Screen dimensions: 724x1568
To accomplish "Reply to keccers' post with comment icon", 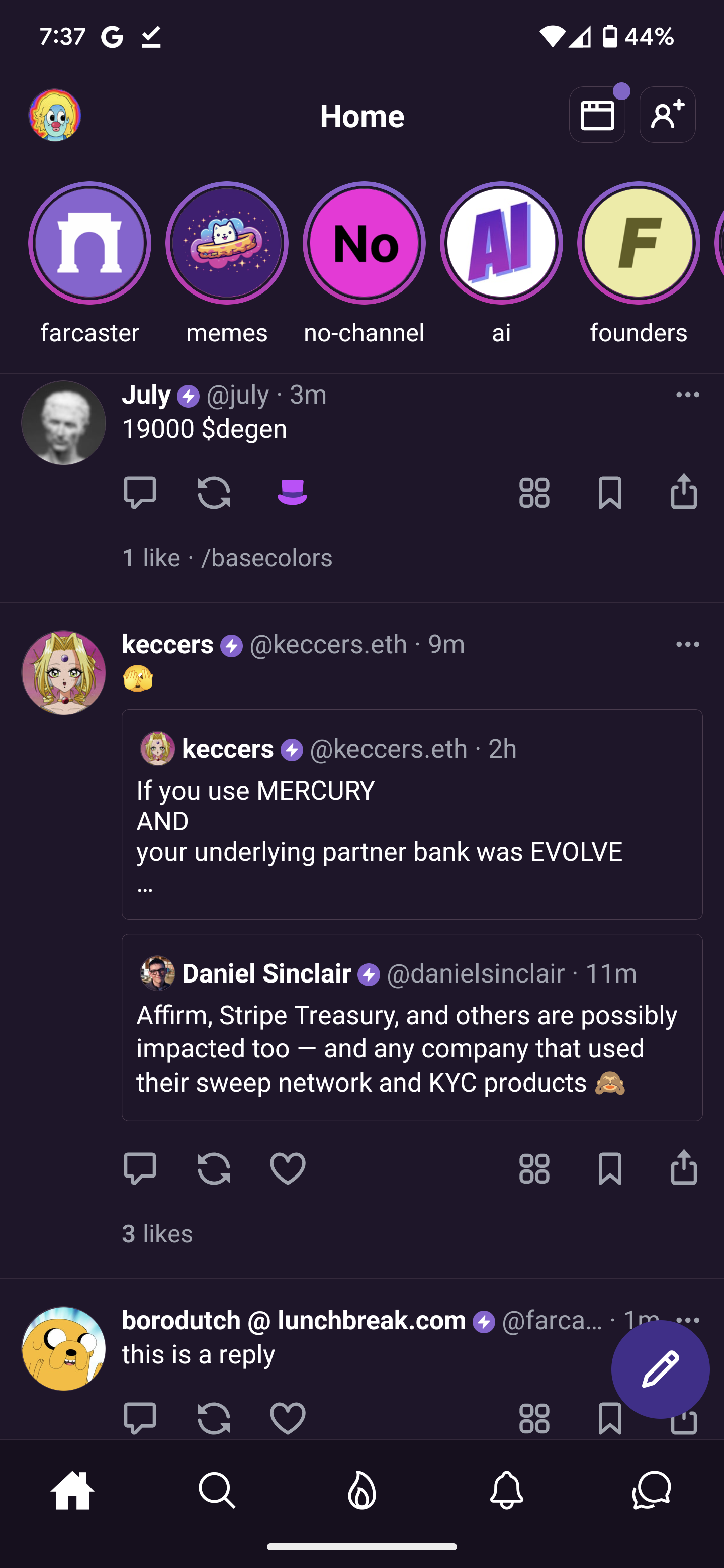I will [139, 1168].
